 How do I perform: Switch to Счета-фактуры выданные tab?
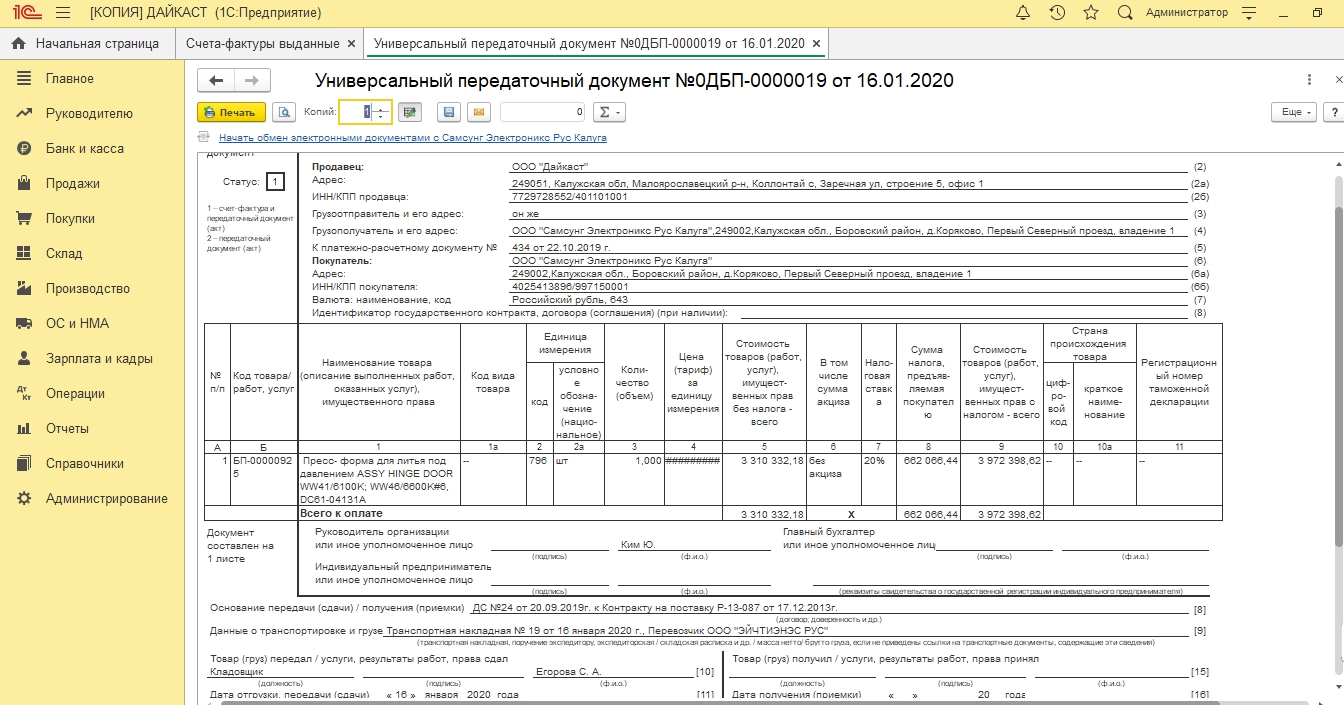[x=263, y=44]
